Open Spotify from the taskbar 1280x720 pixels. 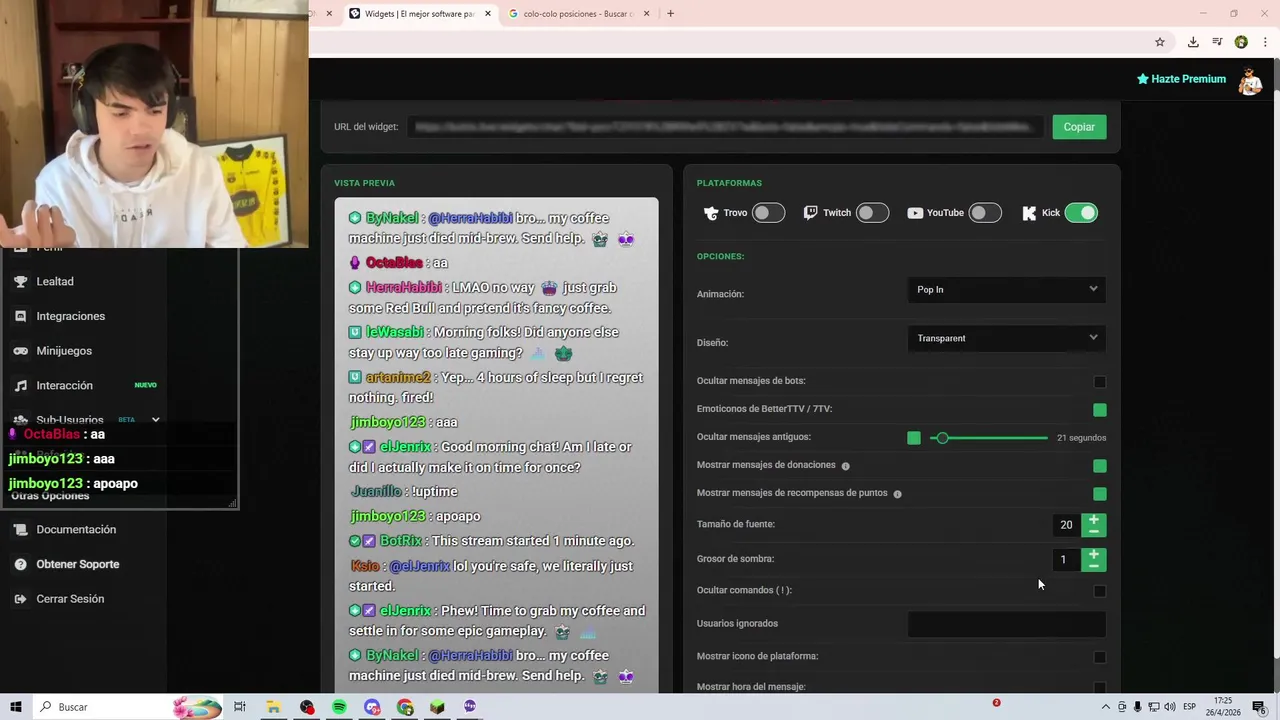(339, 707)
